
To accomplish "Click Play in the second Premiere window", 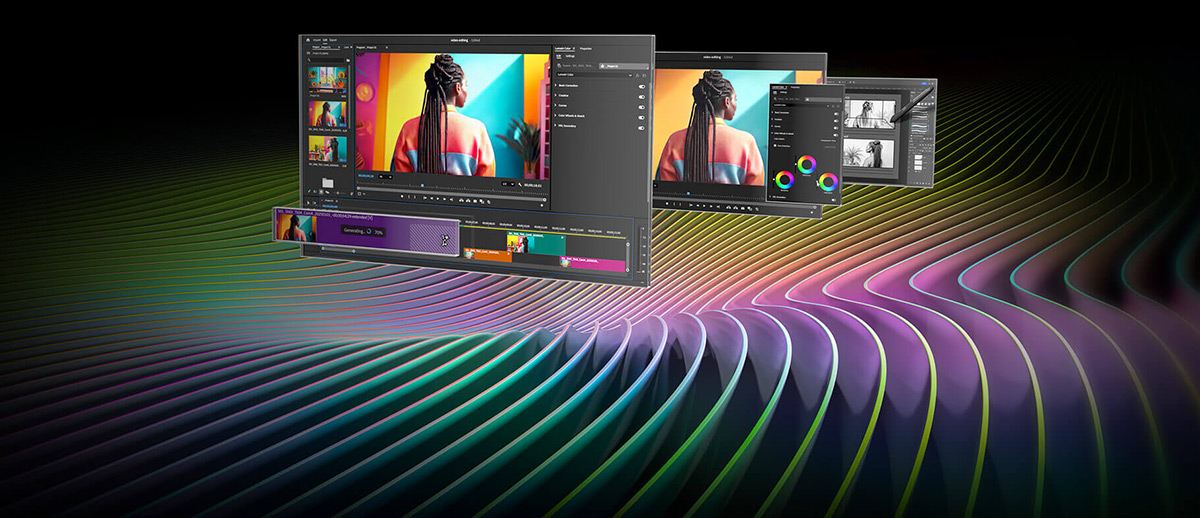I will coord(704,206).
